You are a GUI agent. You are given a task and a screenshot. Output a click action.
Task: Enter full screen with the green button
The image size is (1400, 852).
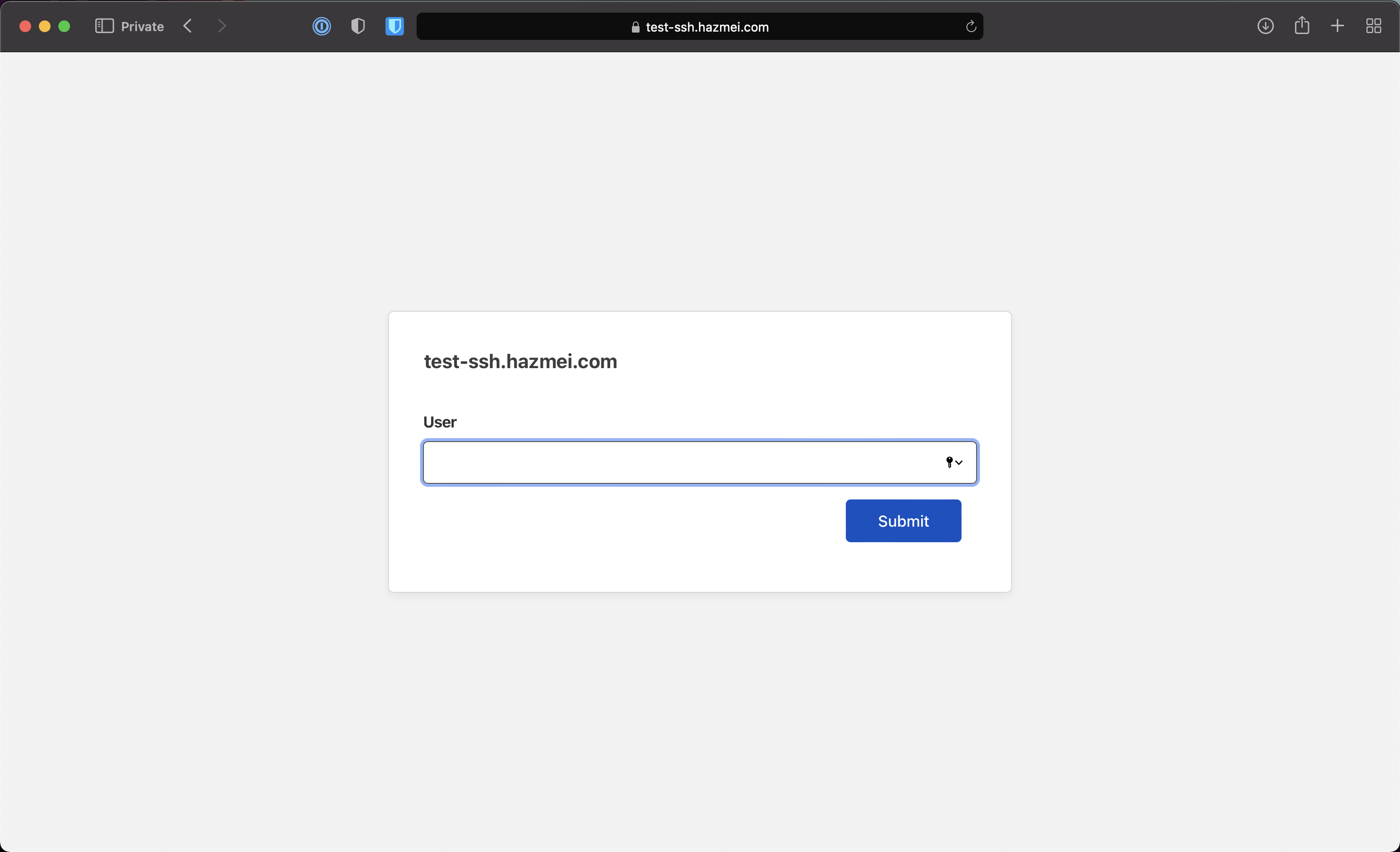tap(64, 26)
